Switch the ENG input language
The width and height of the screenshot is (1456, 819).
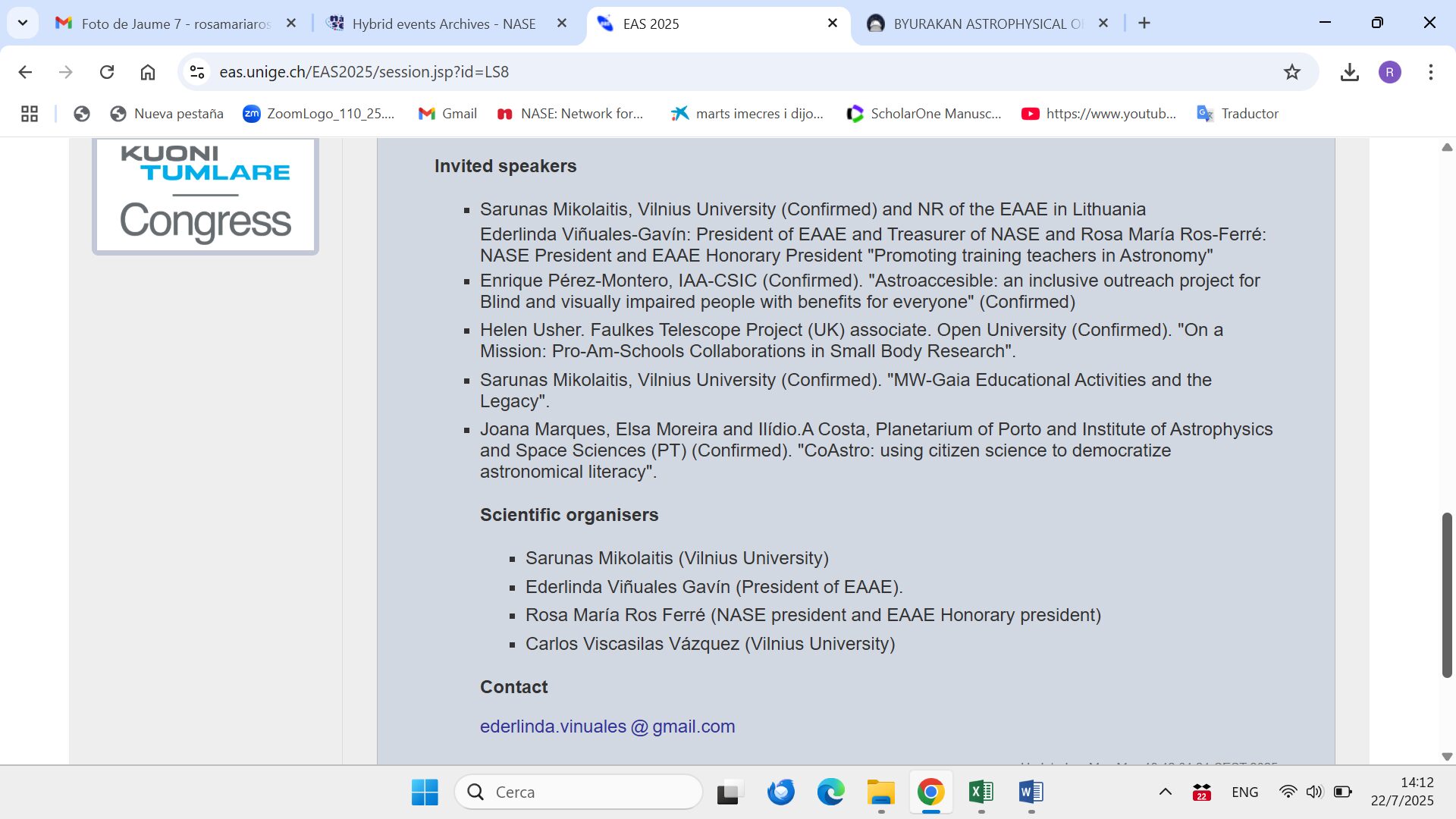(1245, 792)
